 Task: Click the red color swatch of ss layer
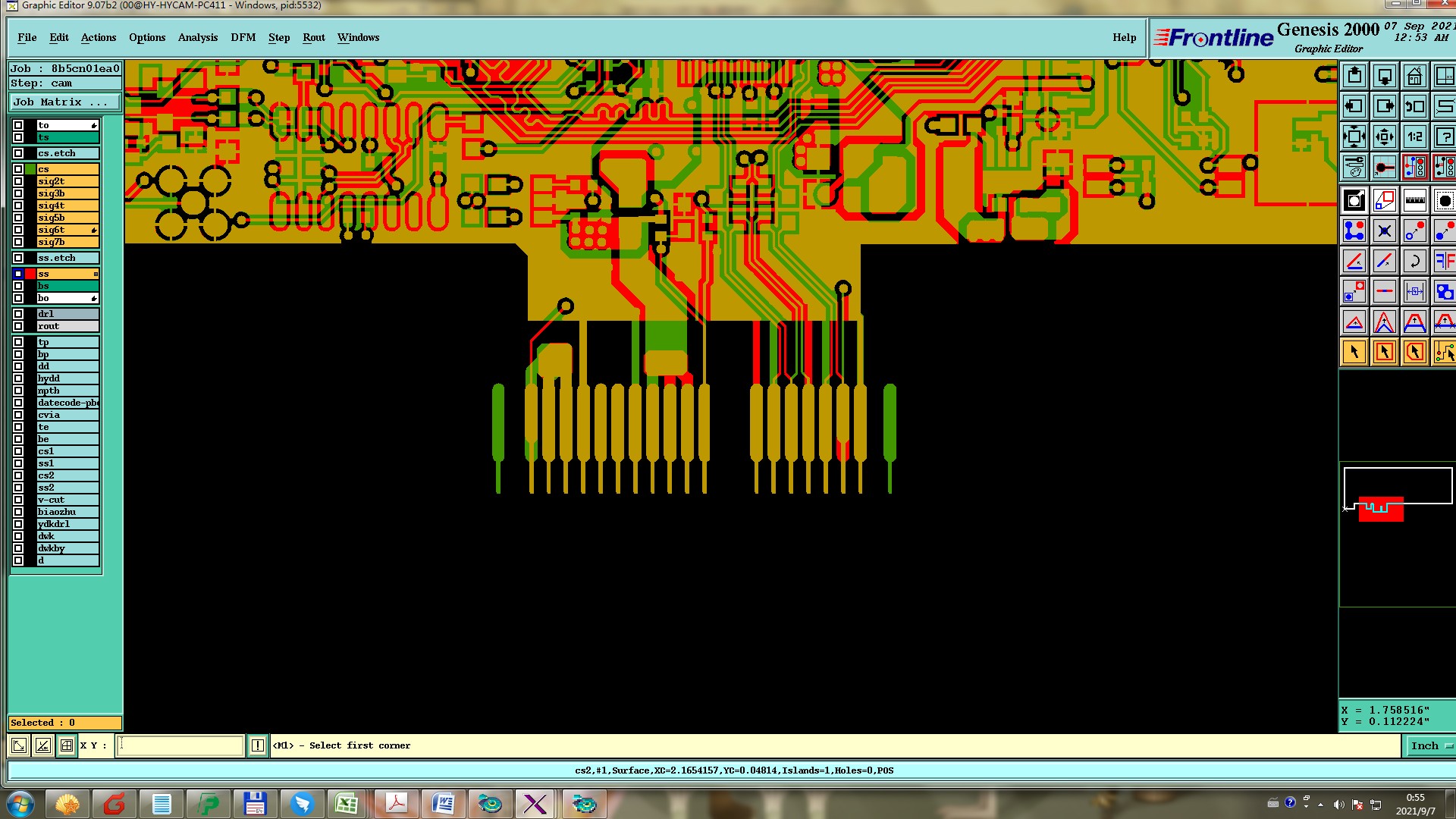tap(30, 274)
